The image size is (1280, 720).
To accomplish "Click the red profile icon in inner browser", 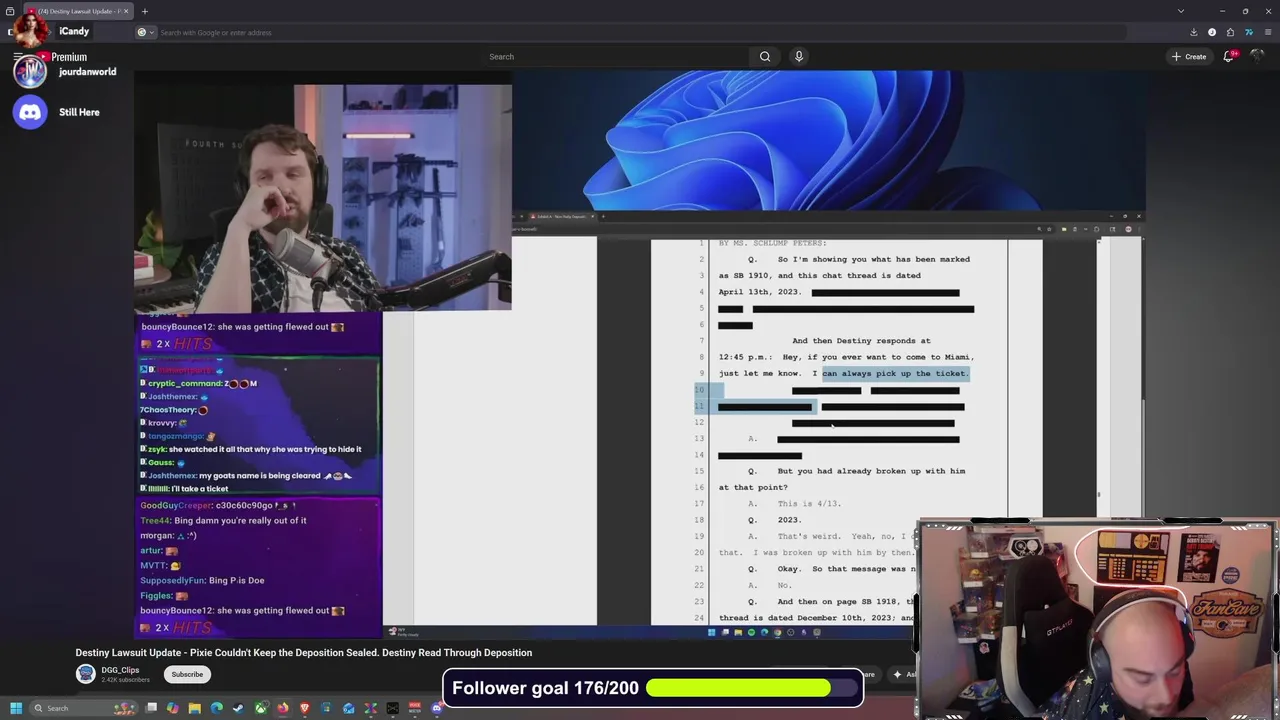I will [x=1128, y=229].
